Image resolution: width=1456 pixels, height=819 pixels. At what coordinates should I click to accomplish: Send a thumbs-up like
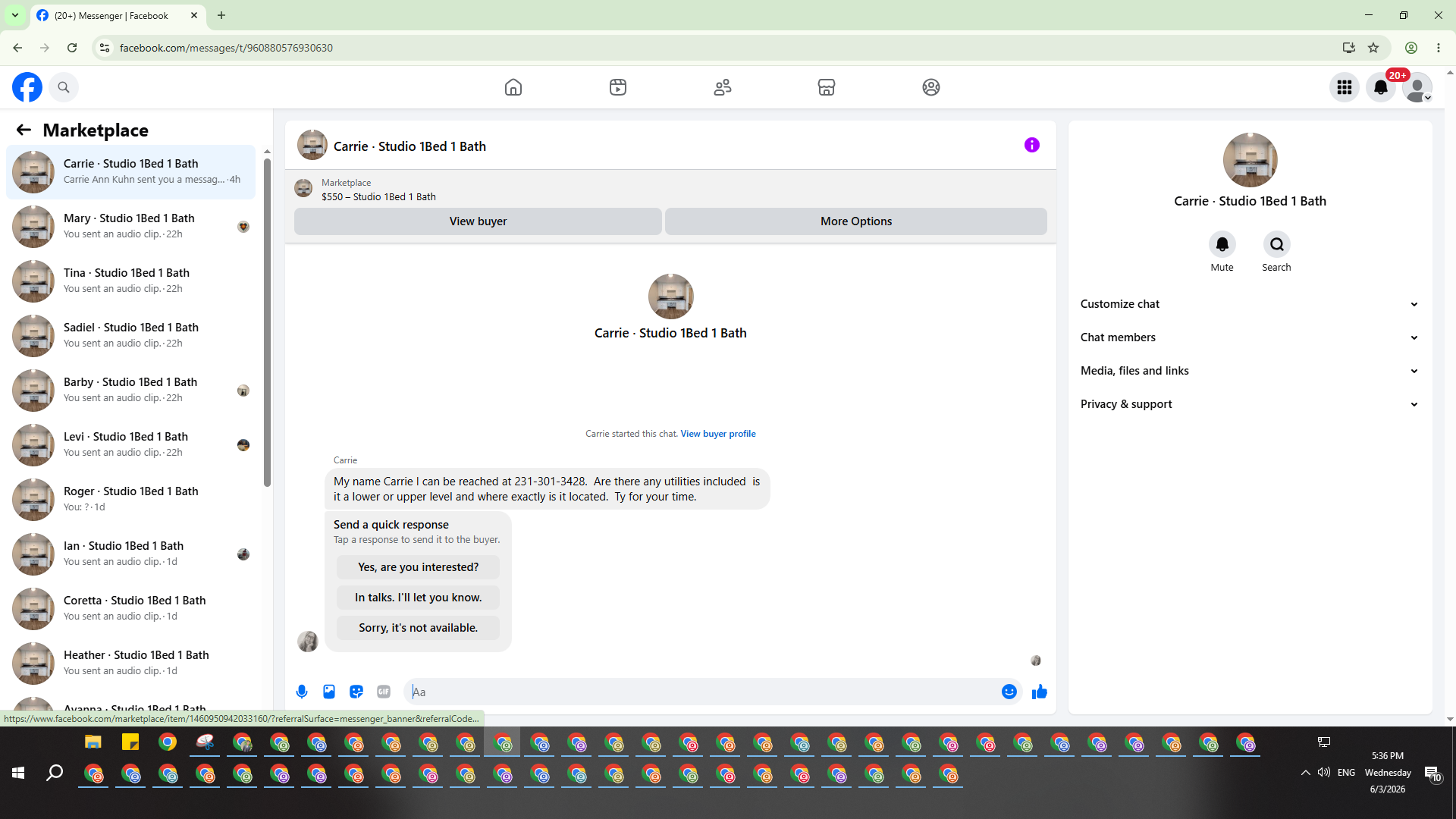pos(1040,692)
